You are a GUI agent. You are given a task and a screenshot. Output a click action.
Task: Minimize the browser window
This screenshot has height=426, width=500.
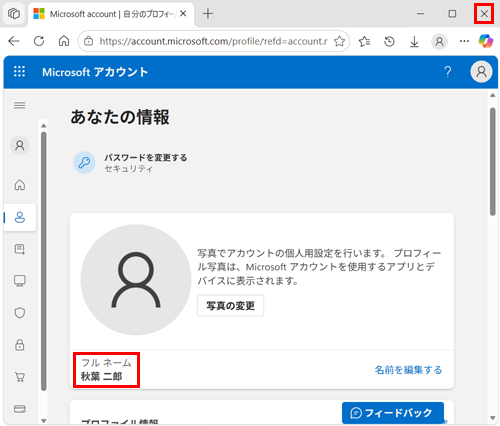pyautogui.click(x=420, y=14)
